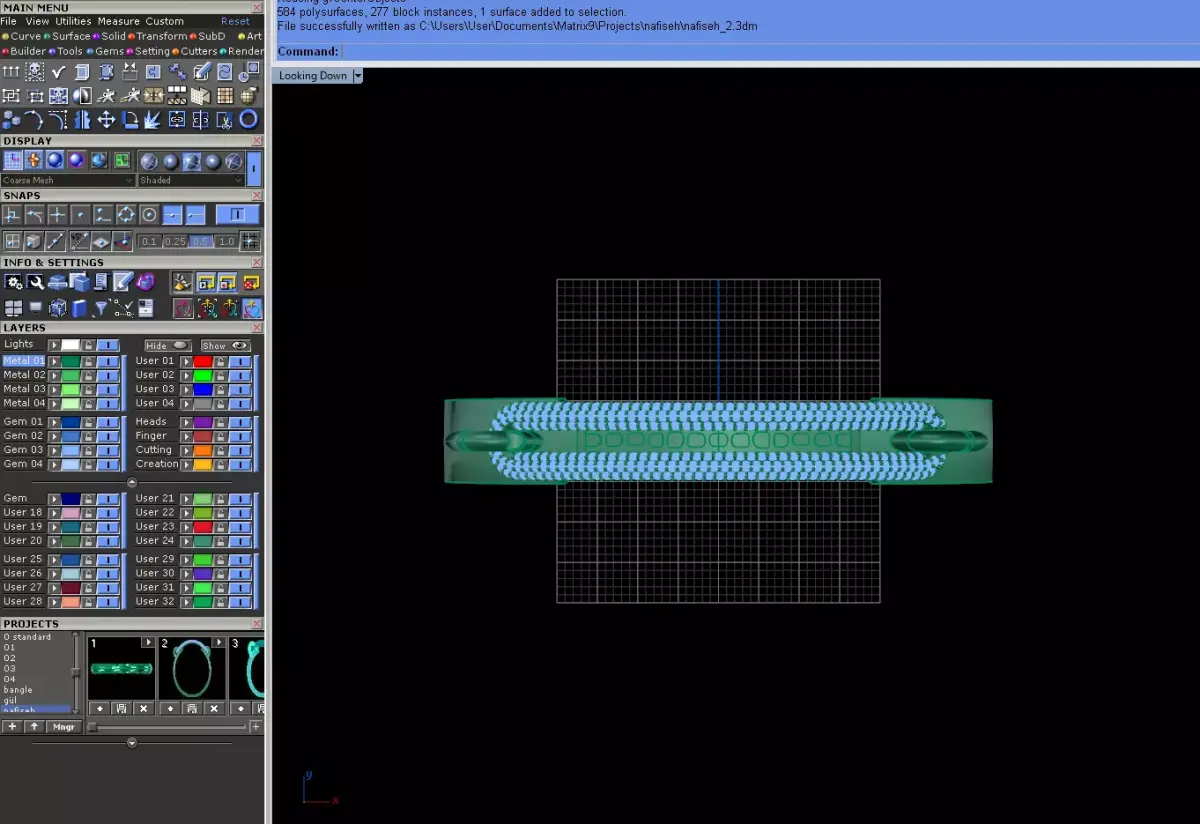Screen dimensions: 1200x824
Task: Click the three up-arrows icon
Action: (x=11, y=71)
